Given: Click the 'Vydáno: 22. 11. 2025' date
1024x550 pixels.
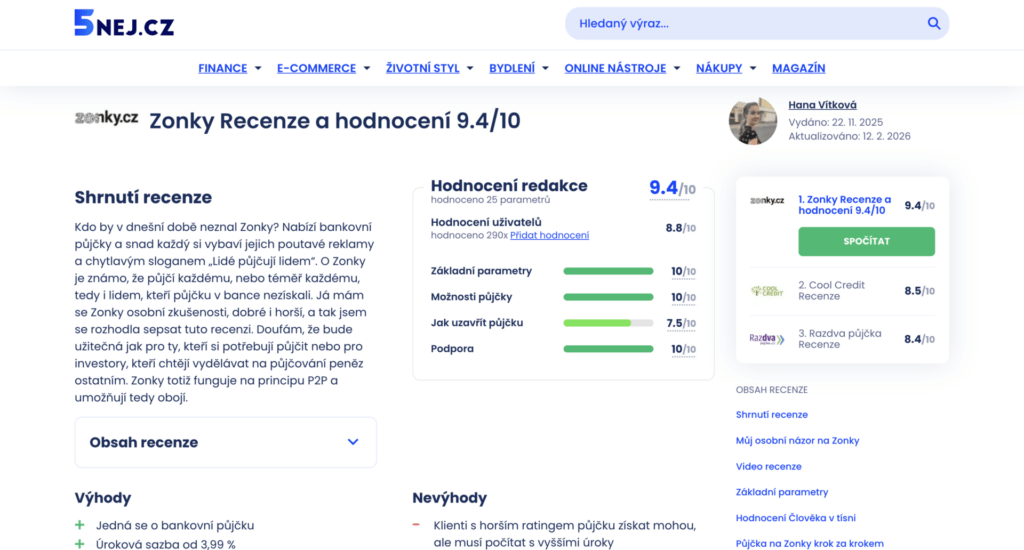Looking at the screenshot, I should (x=835, y=122).
